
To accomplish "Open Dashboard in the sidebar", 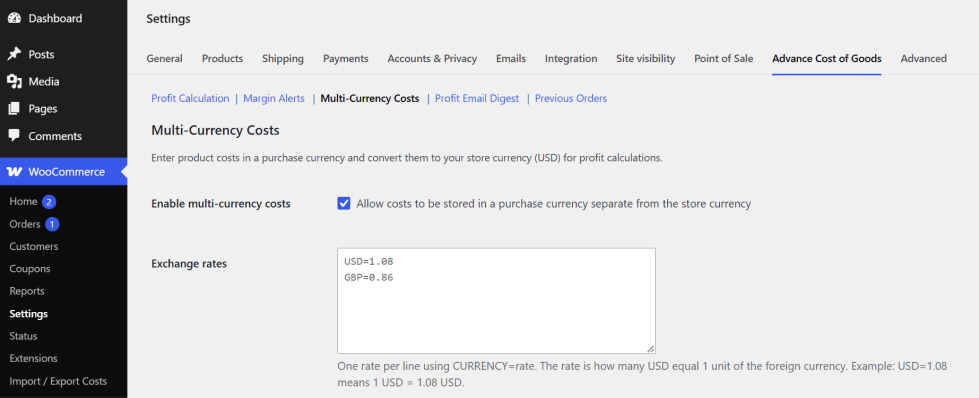I will 55,19.
